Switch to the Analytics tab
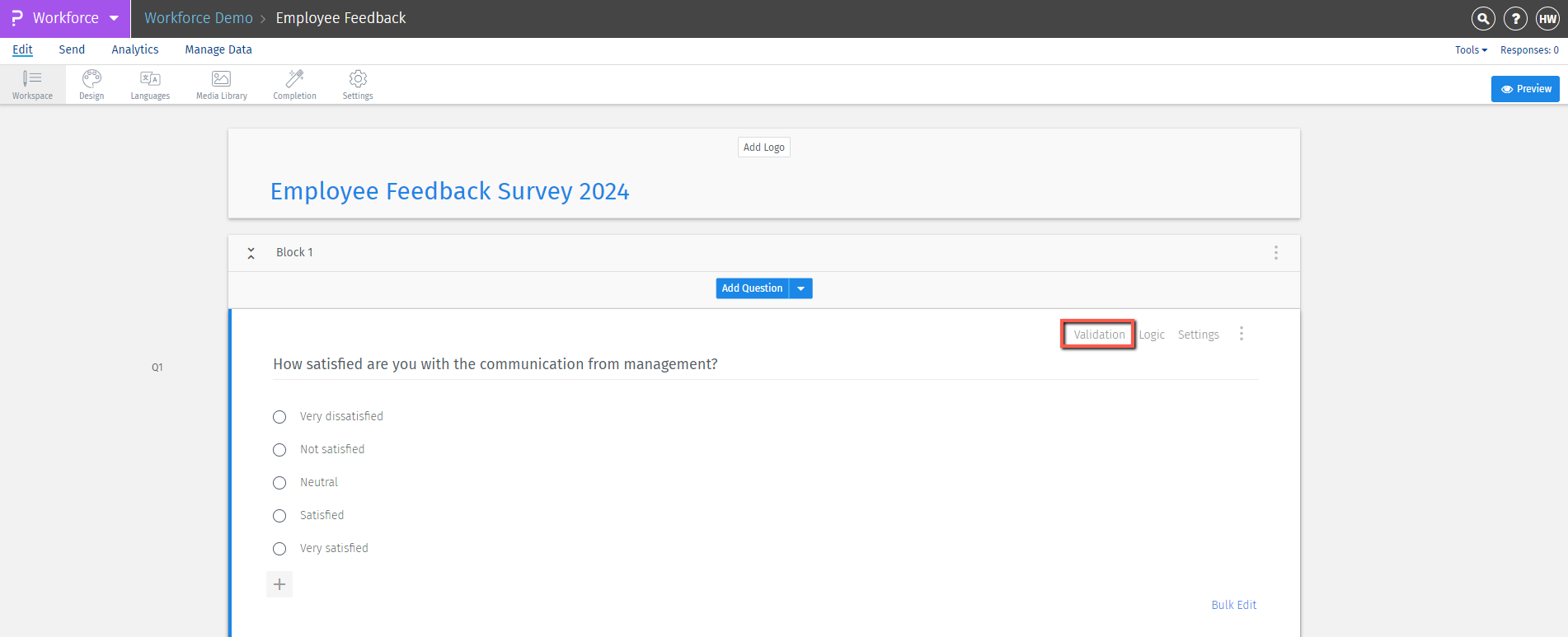The image size is (1568, 637). coord(135,50)
